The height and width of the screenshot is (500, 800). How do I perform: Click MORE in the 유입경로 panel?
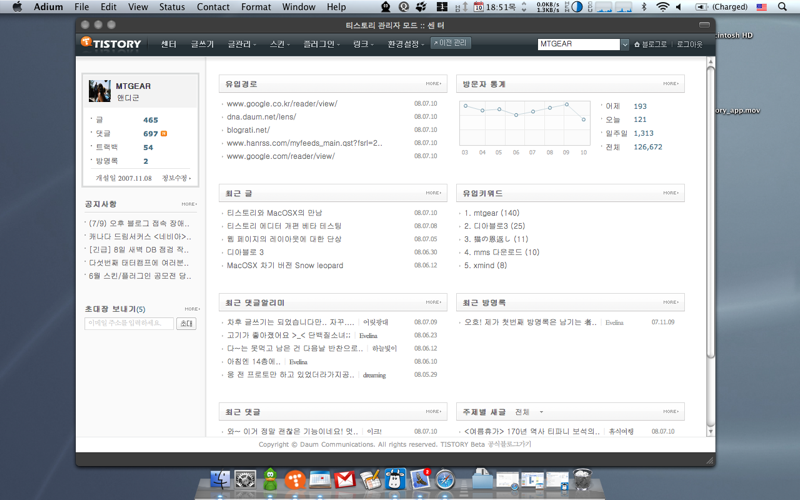(x=434, y=84)
